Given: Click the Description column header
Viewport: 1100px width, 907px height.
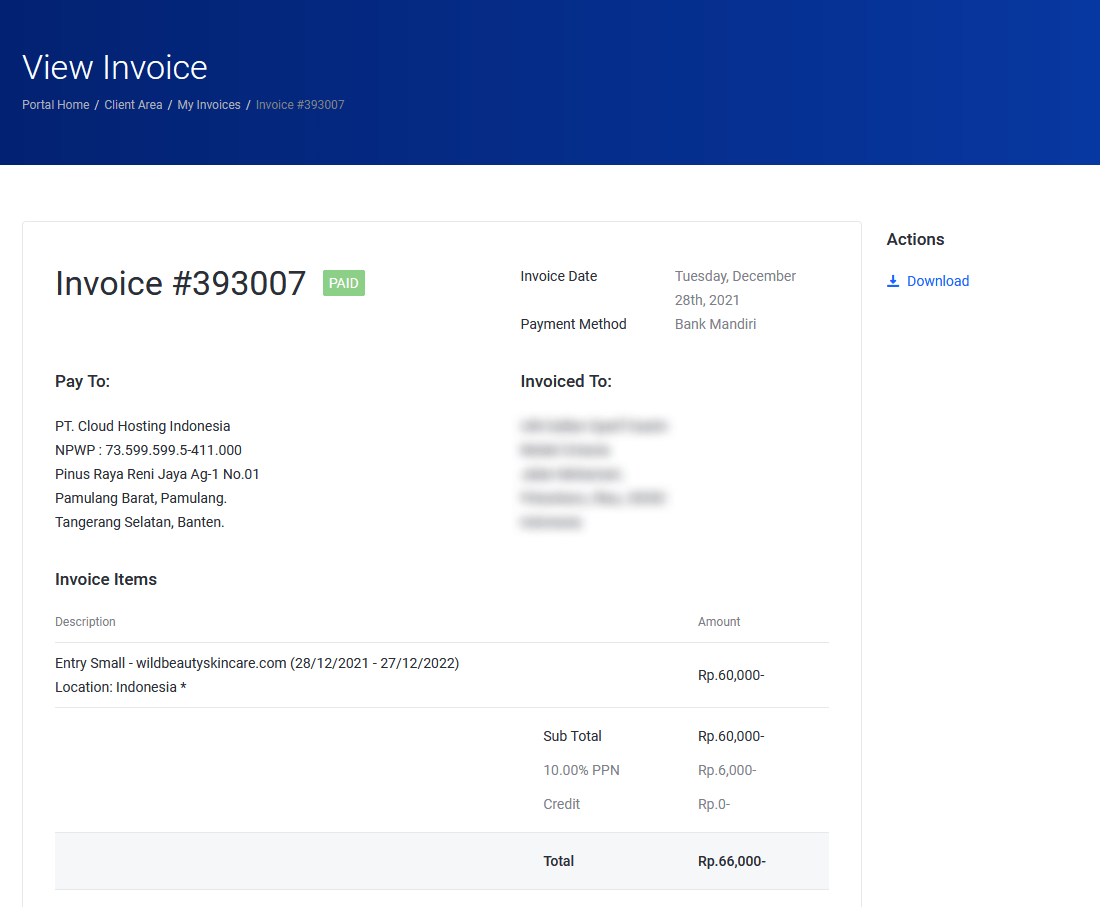Looking at the screenshot, I should (x=85, y=622).
